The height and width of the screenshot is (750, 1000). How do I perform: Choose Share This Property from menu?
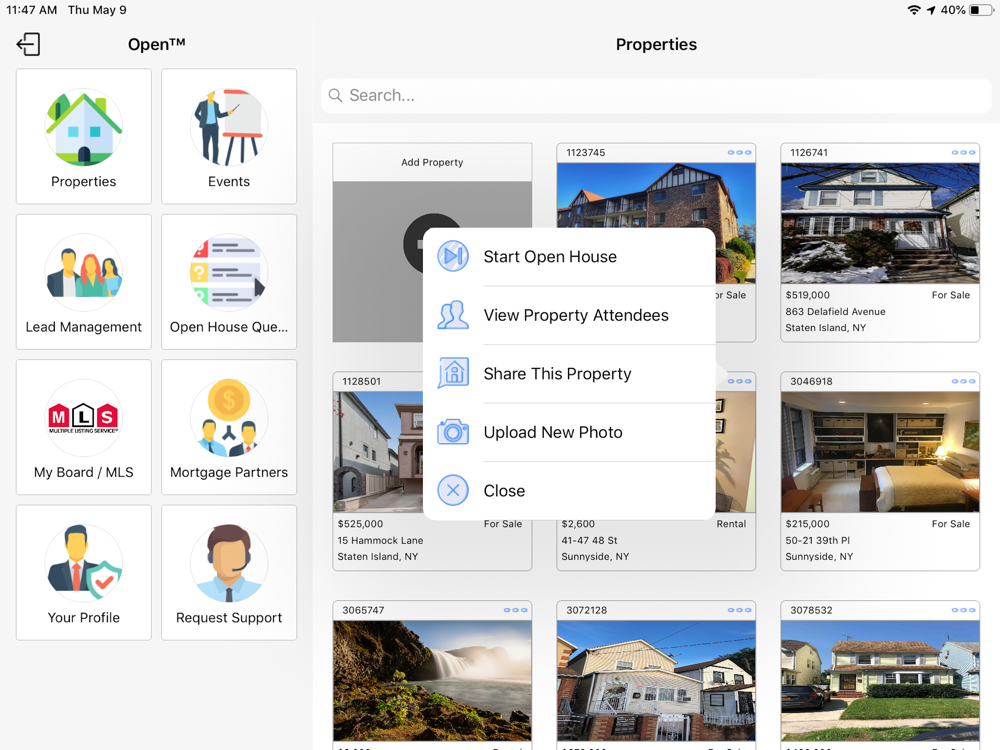click(569, 374)
